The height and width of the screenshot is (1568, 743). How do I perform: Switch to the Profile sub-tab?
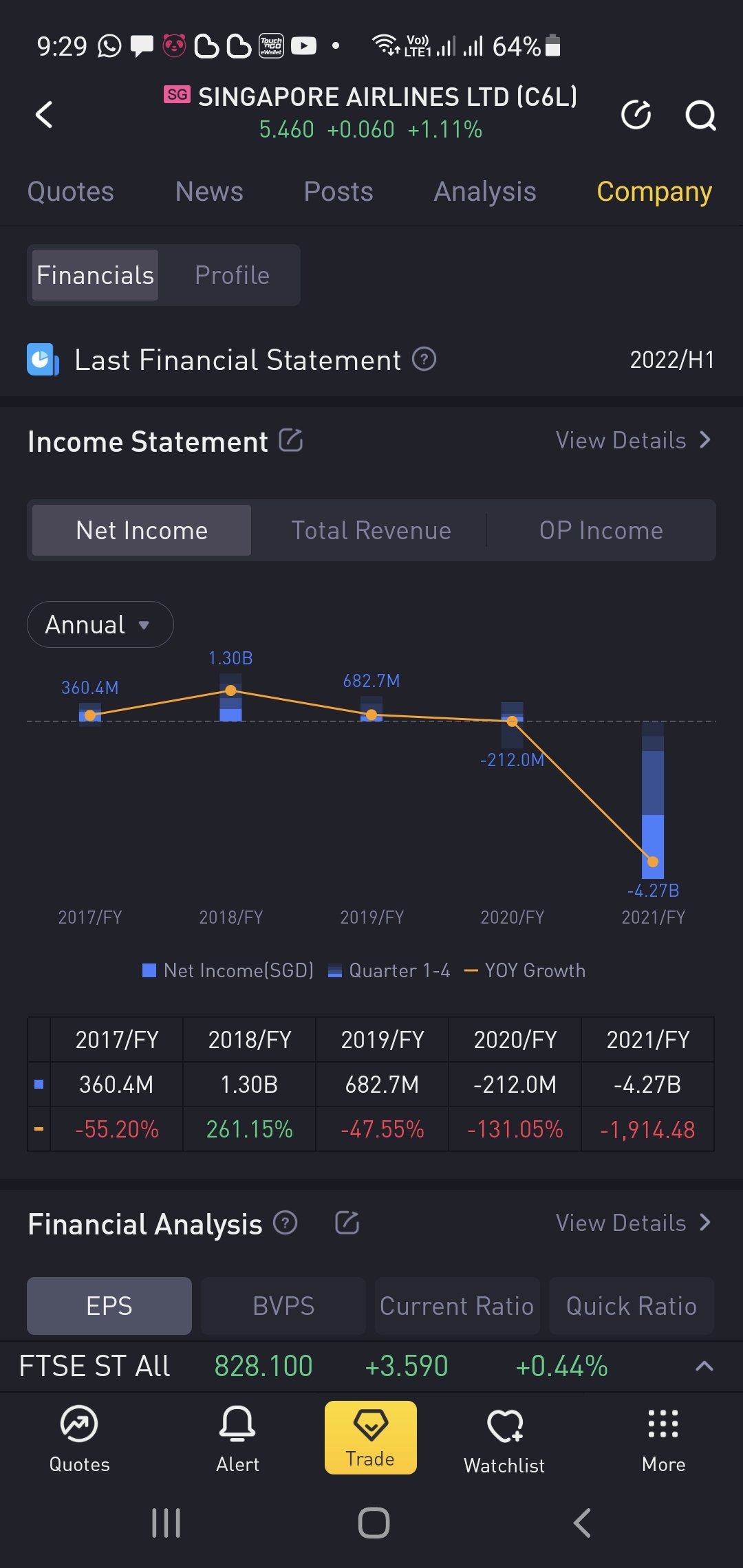point(232,275)
